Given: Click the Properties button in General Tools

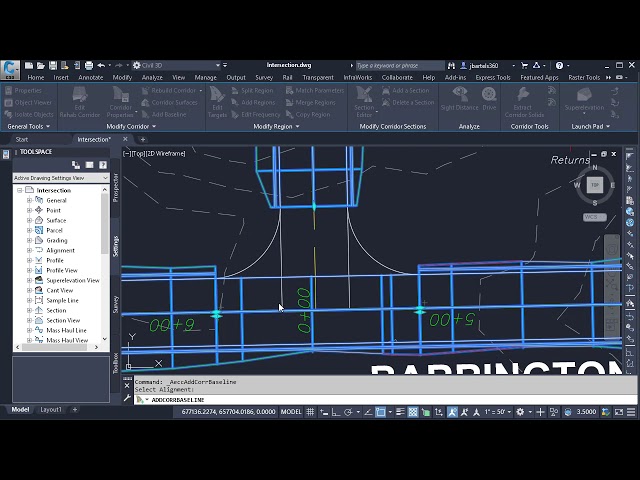Looking at the screenshot, I should coord(23,91).
